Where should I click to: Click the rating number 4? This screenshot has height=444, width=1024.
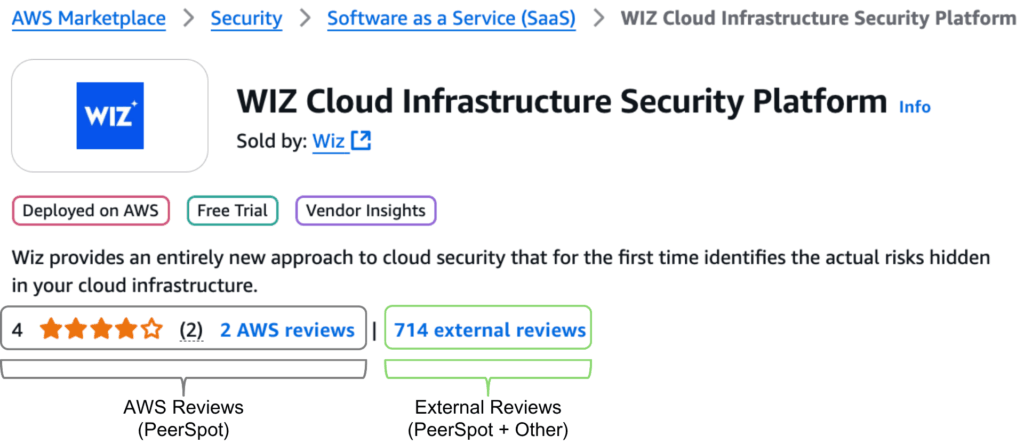pos(18,329)
